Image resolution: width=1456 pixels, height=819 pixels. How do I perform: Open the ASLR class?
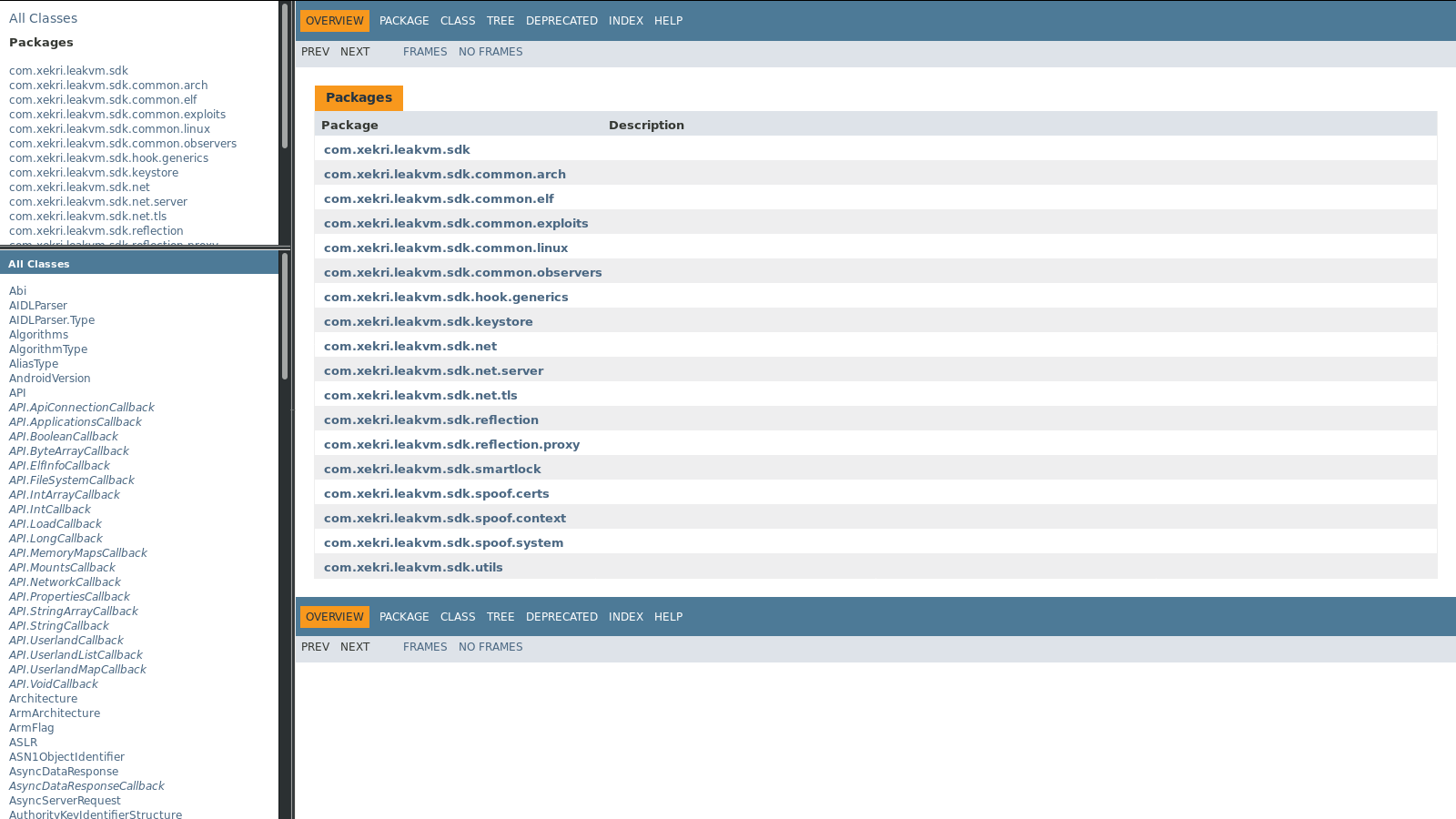[x=22, y=742]
